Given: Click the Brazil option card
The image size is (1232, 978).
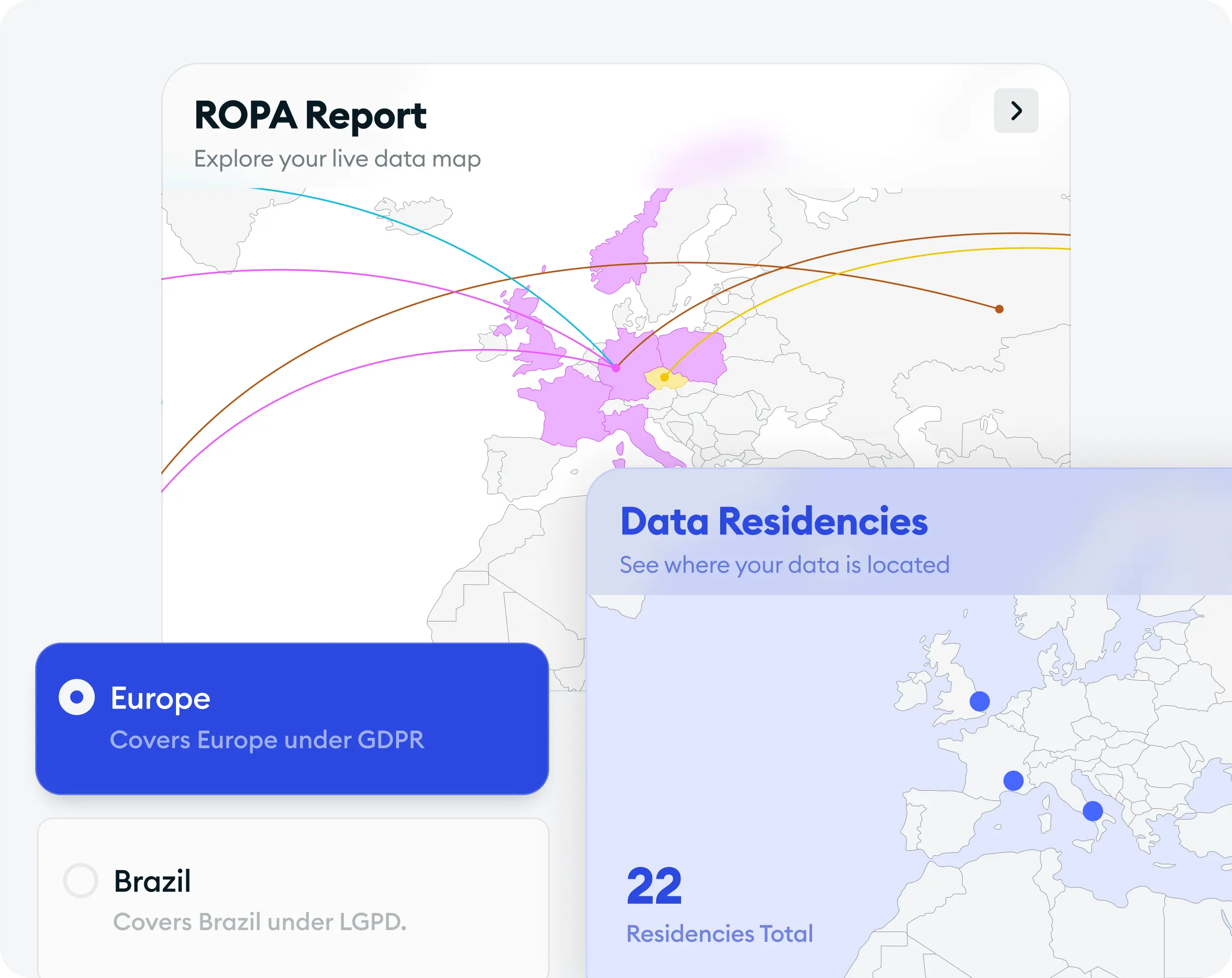Looking at the screenshot, I should 293,898.
